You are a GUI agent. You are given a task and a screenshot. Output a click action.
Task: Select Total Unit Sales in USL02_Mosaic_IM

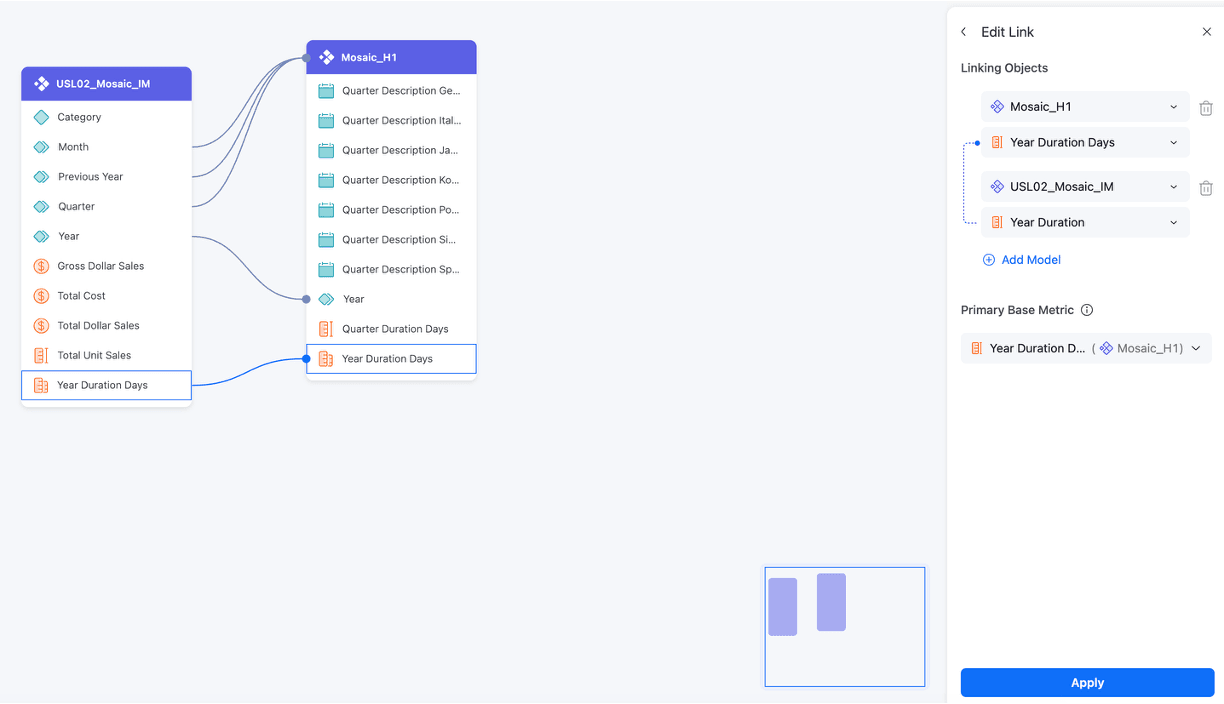[106, 355]
